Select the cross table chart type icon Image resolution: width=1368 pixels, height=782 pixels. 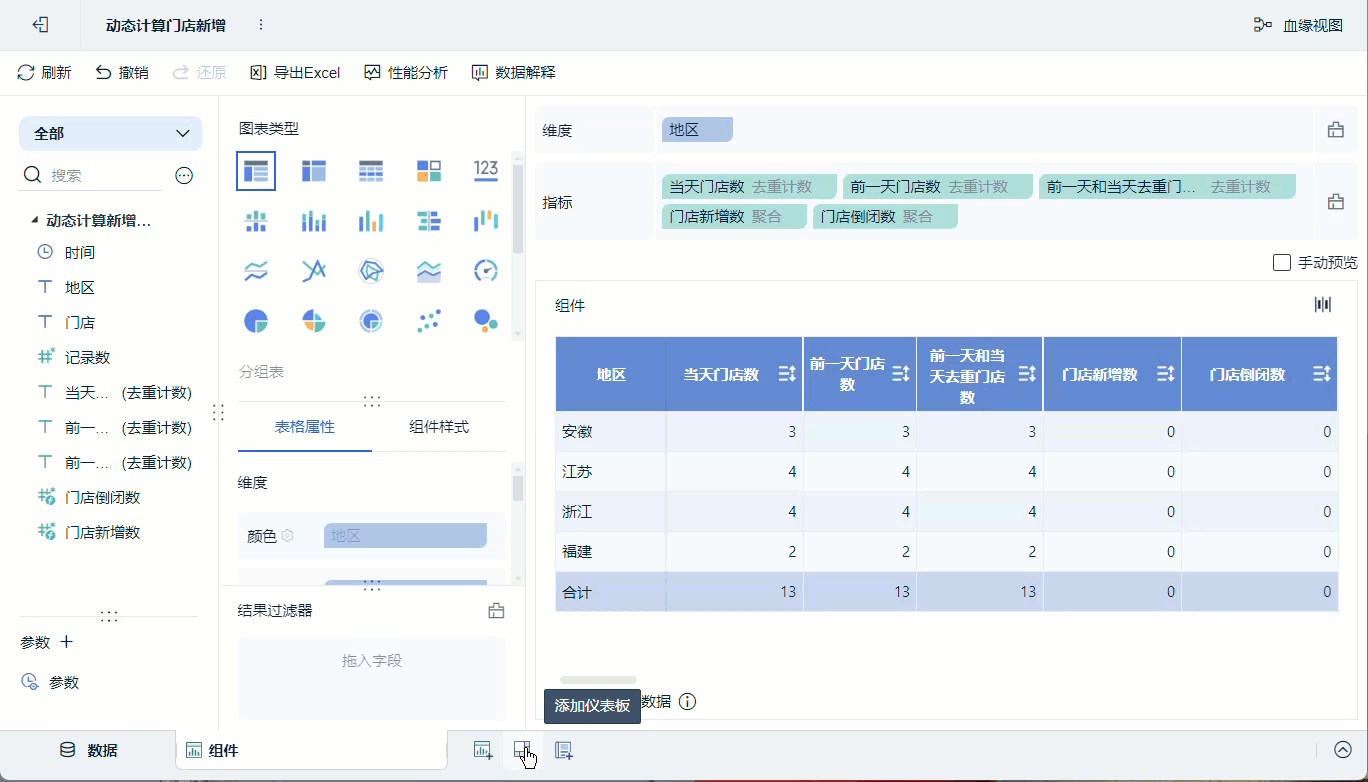tap(314, 171)
